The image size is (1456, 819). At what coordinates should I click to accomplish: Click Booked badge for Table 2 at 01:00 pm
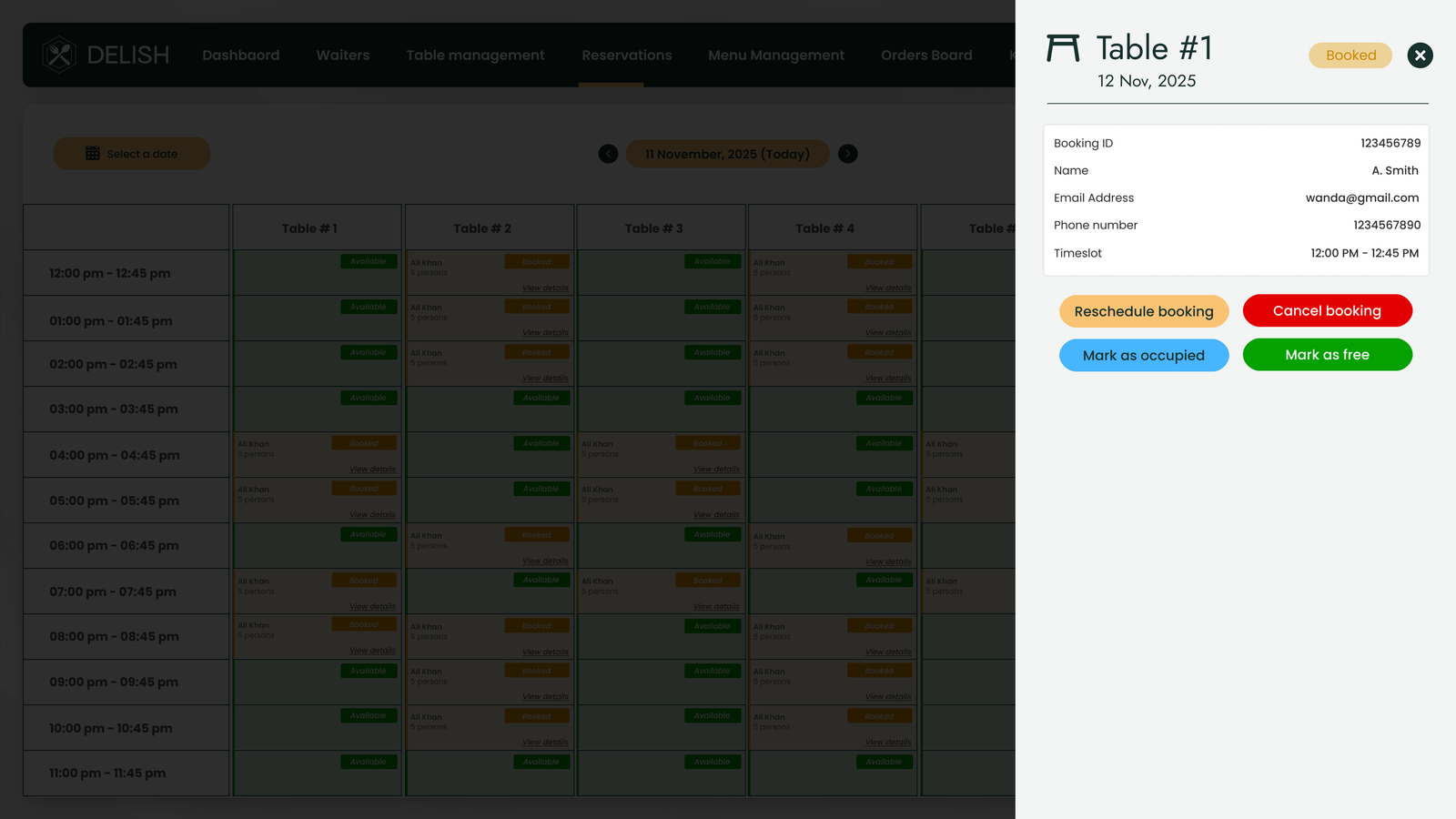click(x=537, y=307)
